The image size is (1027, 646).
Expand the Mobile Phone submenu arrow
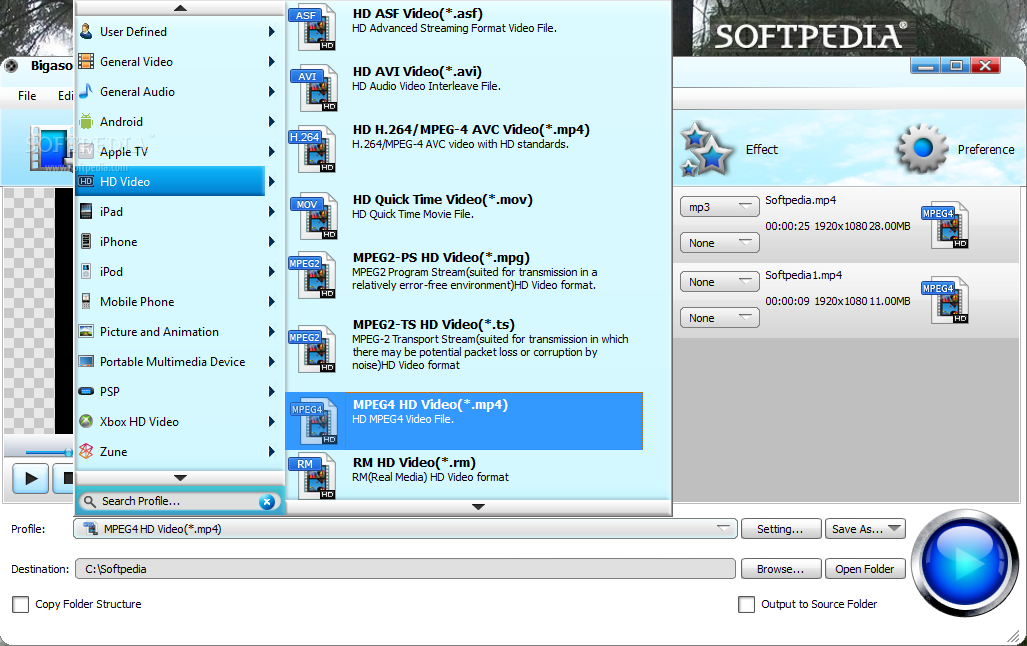coord(271,301)
